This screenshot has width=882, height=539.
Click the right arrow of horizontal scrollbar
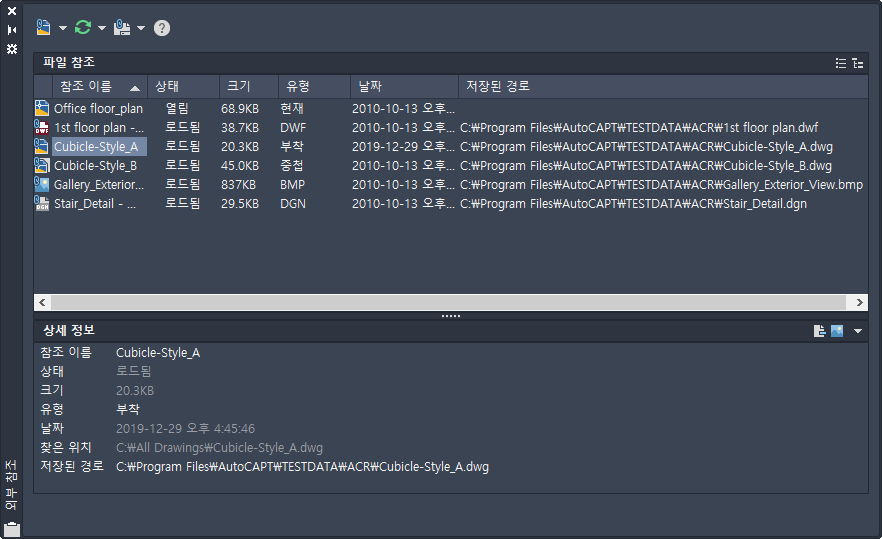click(x=860, y=303)
